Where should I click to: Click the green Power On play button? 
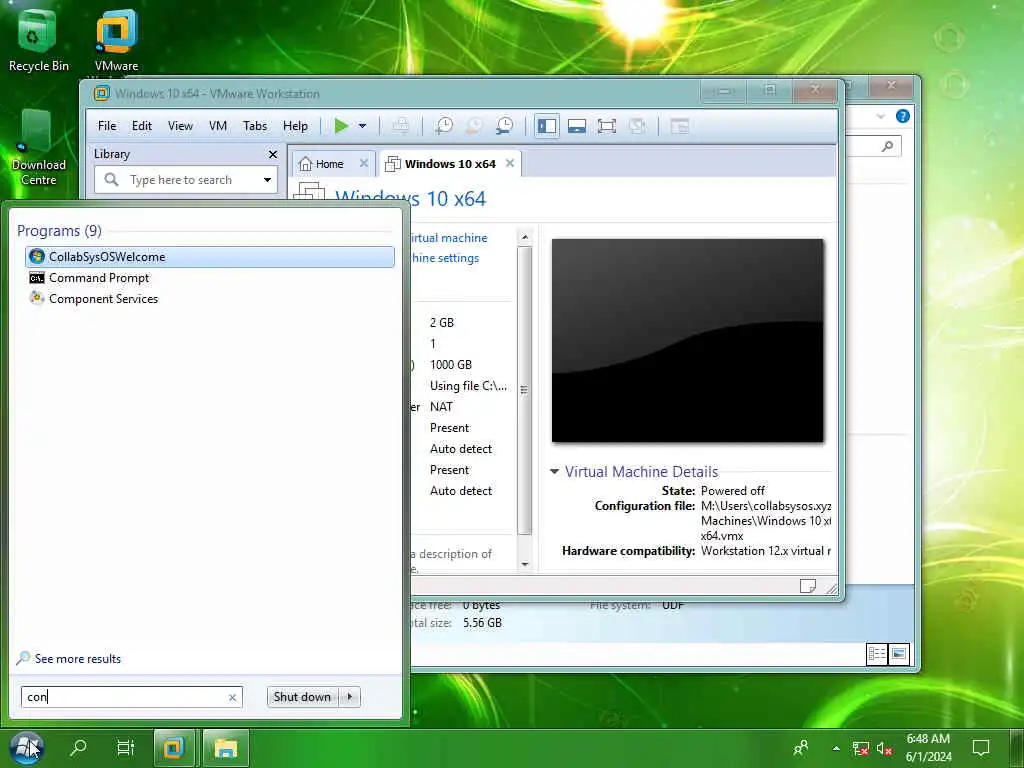[x=341, y=126]
